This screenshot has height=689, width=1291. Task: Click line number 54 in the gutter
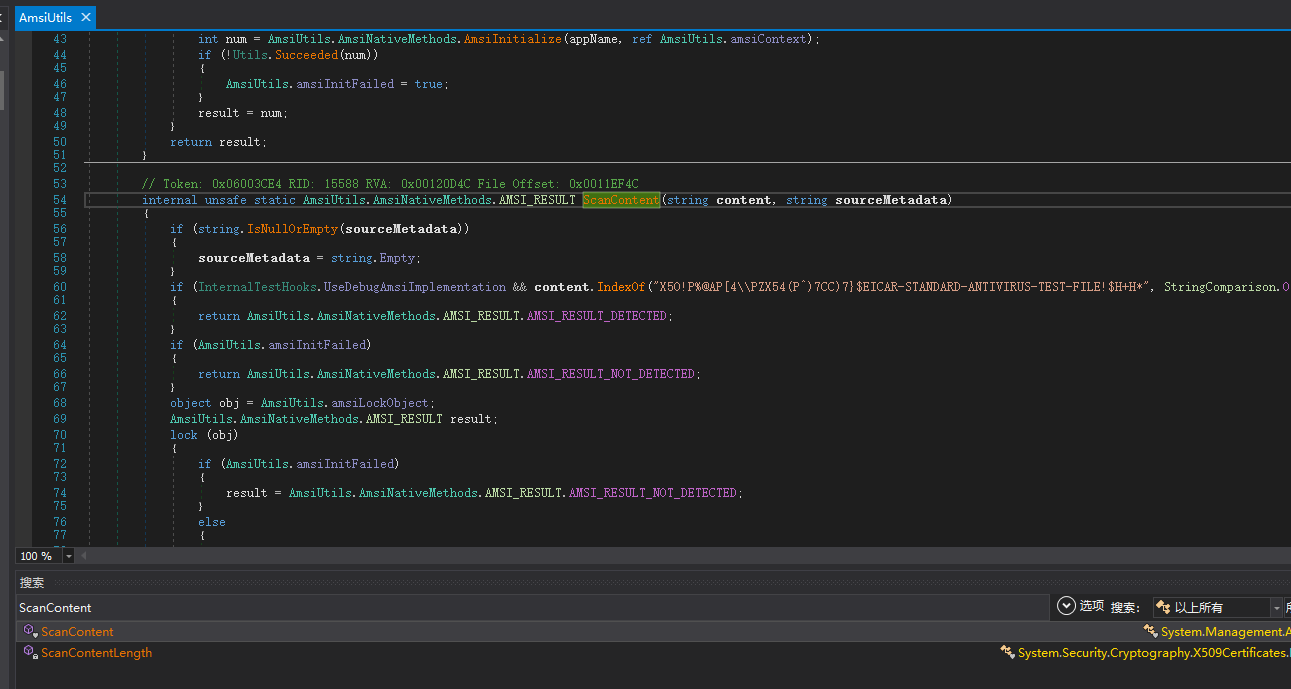pos(60,200)
